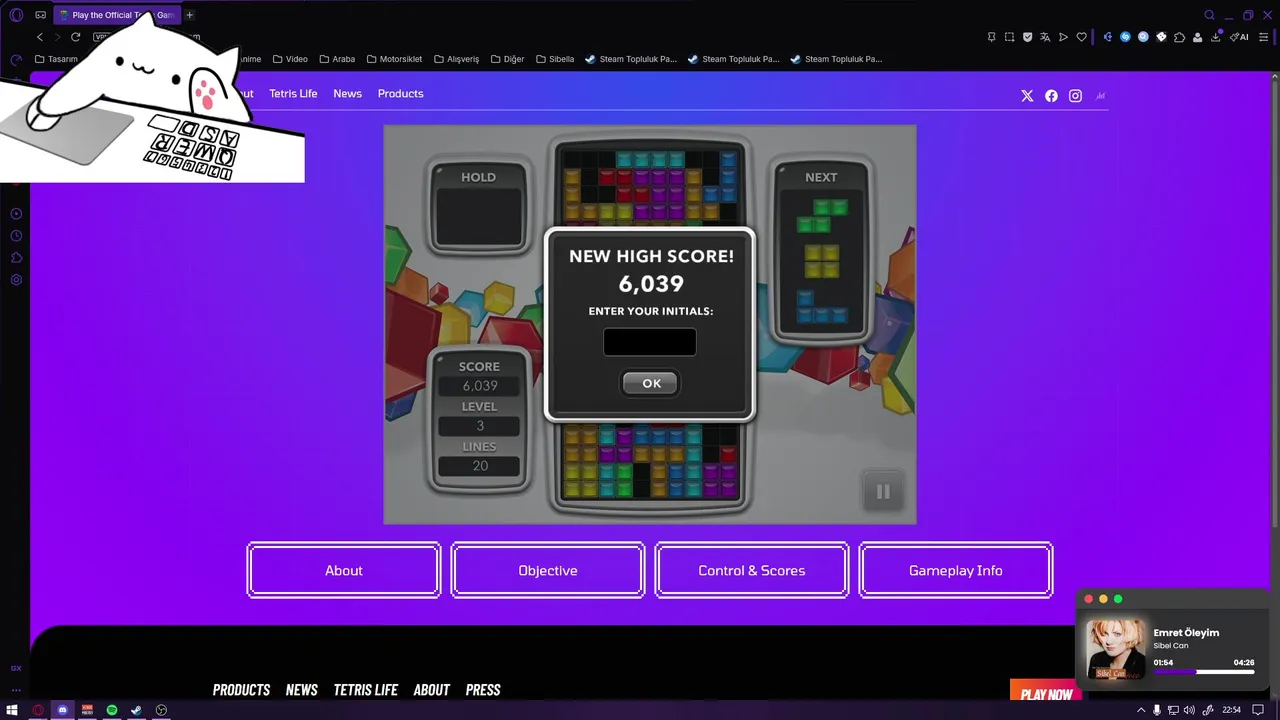The image size is (1280, 720).
Task: Open the page translate icon
Action: click(1045, 37)
